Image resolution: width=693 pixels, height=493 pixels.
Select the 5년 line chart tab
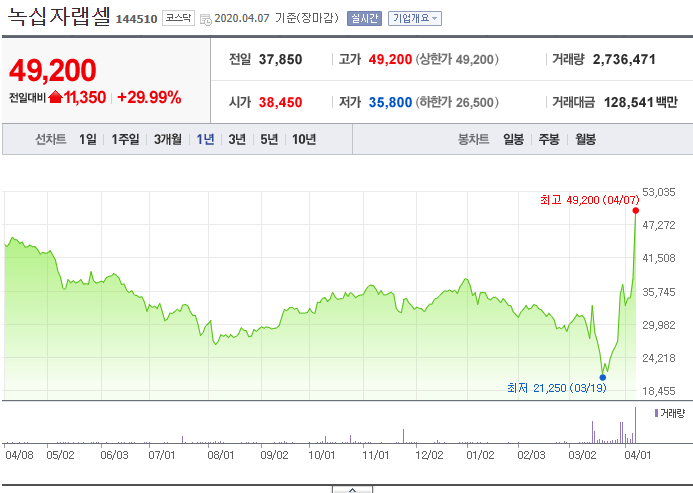tap(269, 140)
